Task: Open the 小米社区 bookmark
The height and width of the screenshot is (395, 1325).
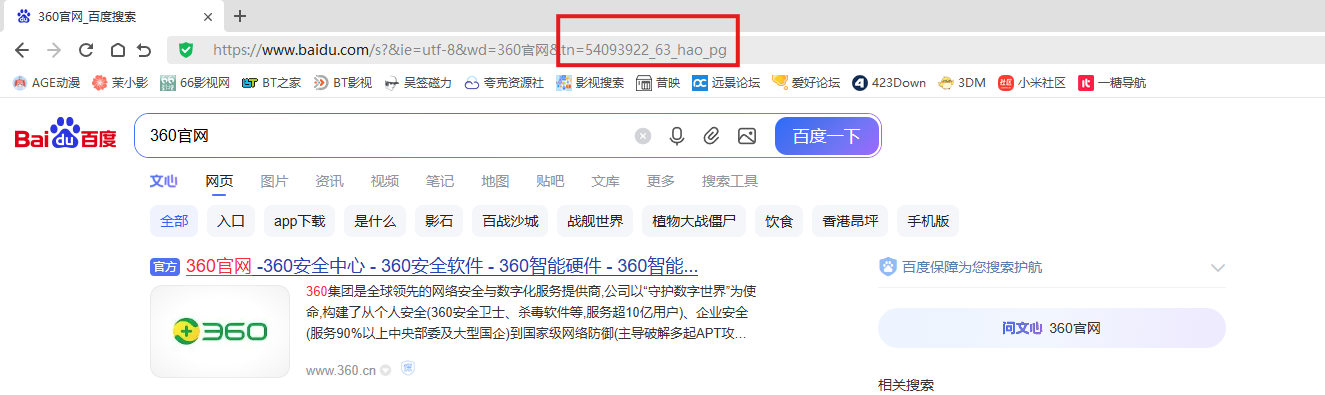Action: tap(1032, 83)
